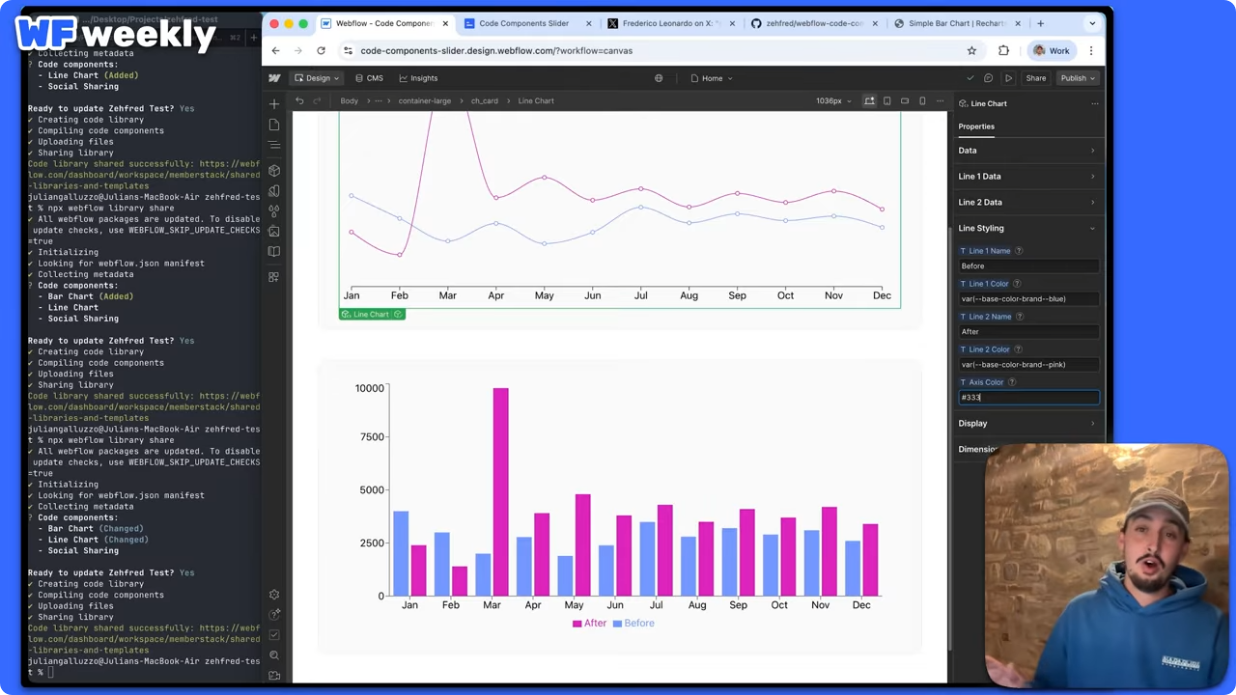Viewport: 1236px width, 695px height.
Task: Open the Libraries panel icon
Action: (274, 252)
